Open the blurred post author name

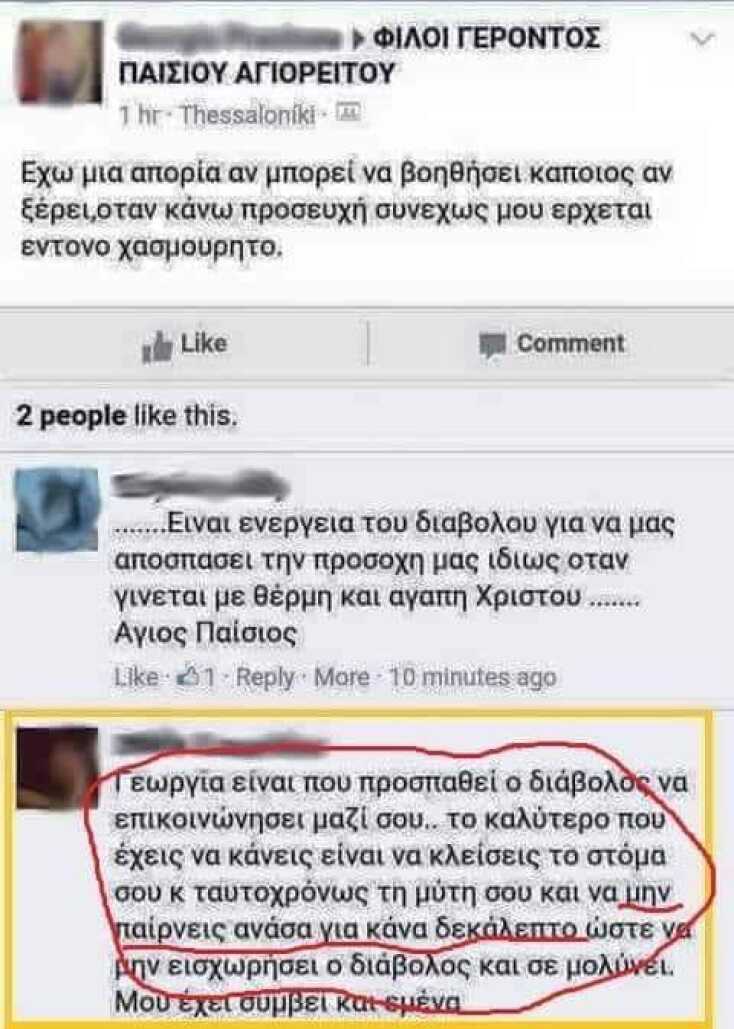pos(231,36)
